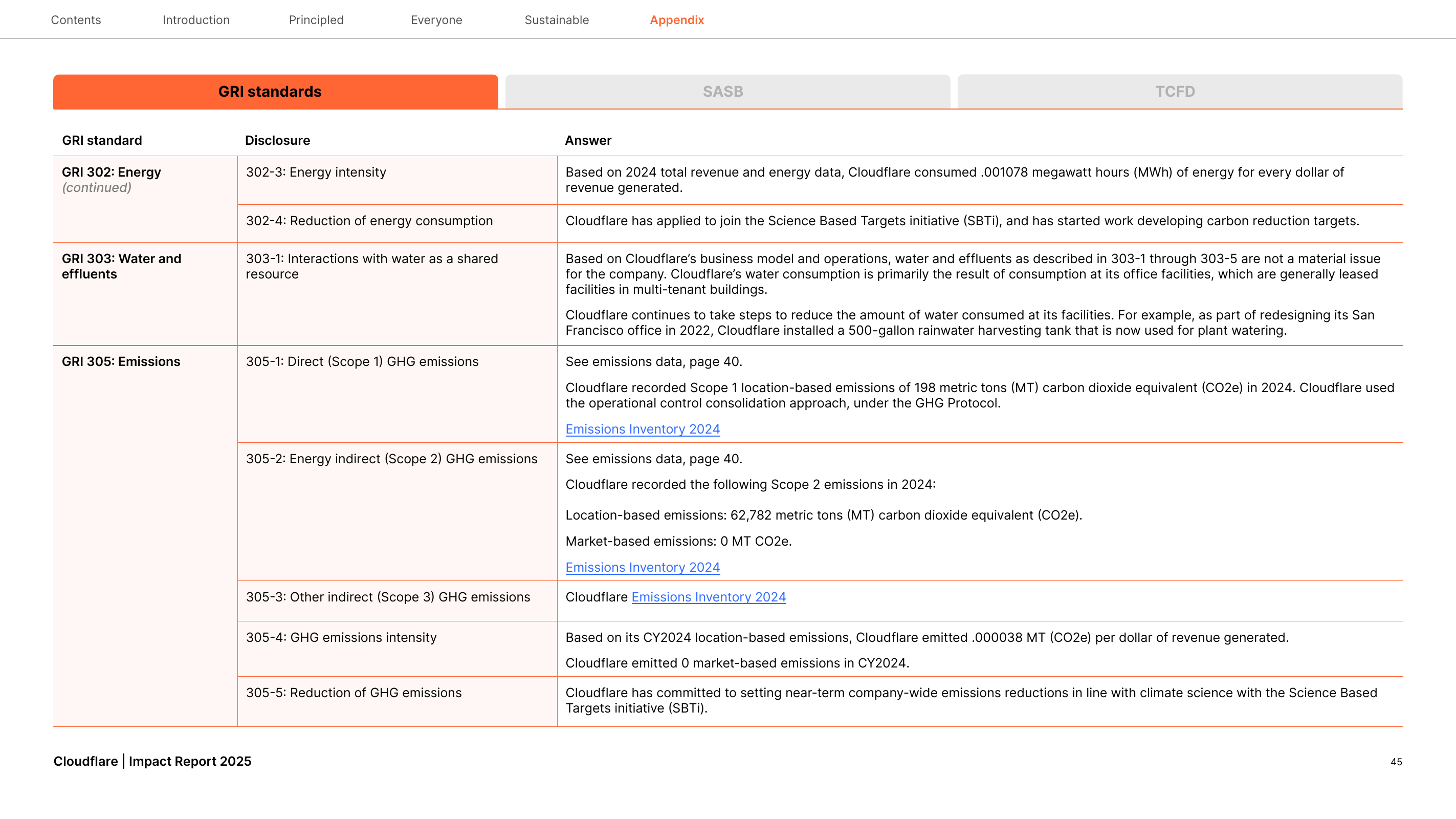Screen dimensions: 1456x819
Task: Click the GRI 305: Emissions row heading
Action: (x=121, y=361)
